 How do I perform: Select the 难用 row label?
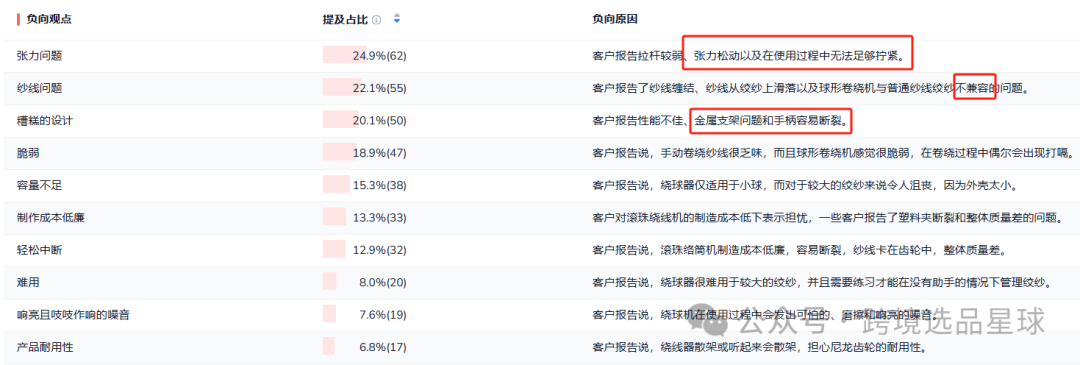click(28, 282)
